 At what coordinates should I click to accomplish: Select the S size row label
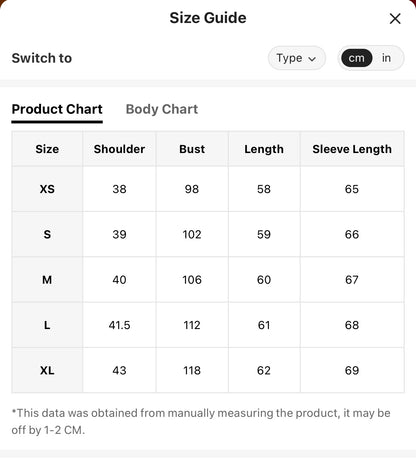point(47,234)
